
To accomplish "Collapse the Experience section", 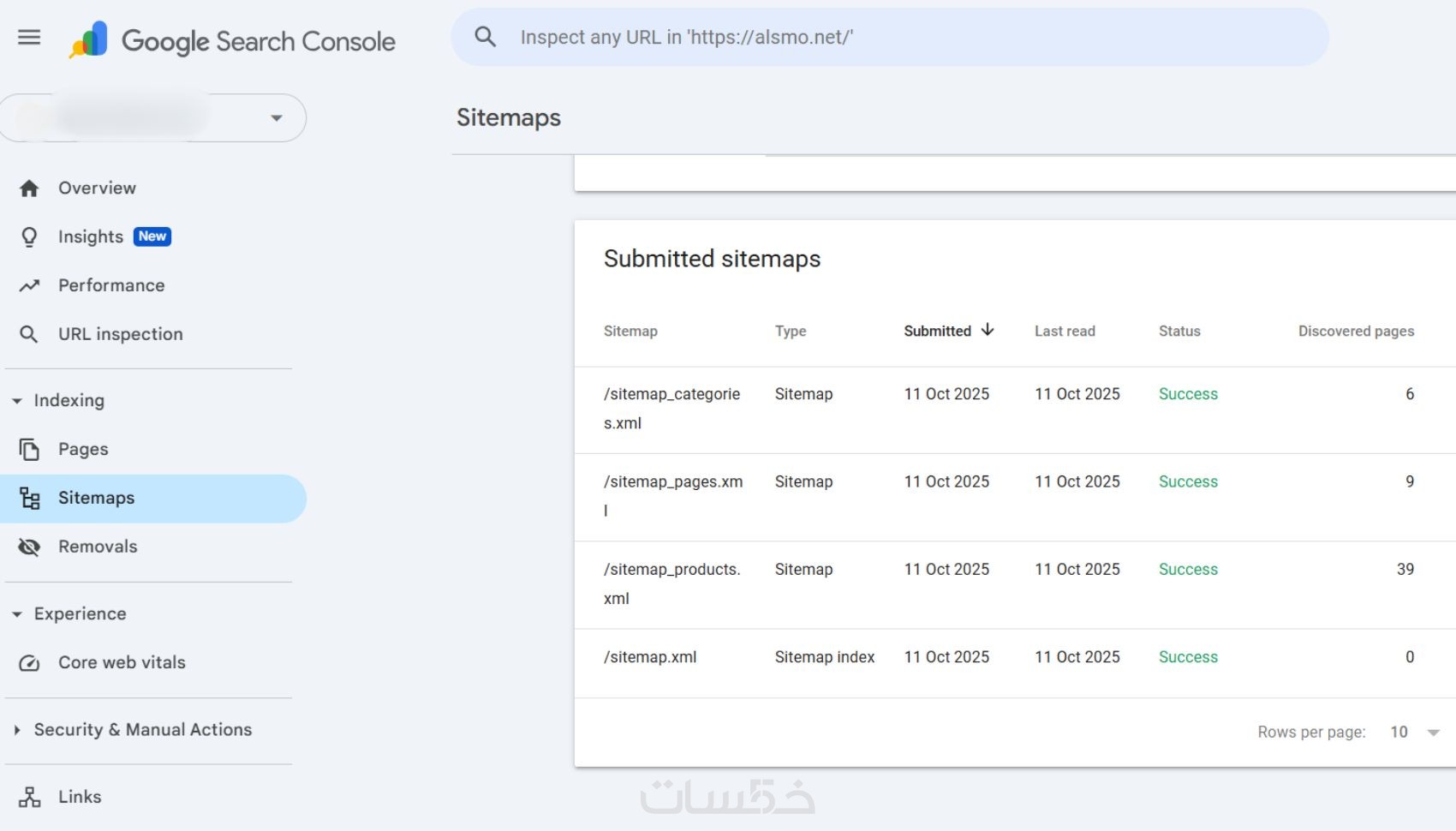I will click(x=17, y=614).
